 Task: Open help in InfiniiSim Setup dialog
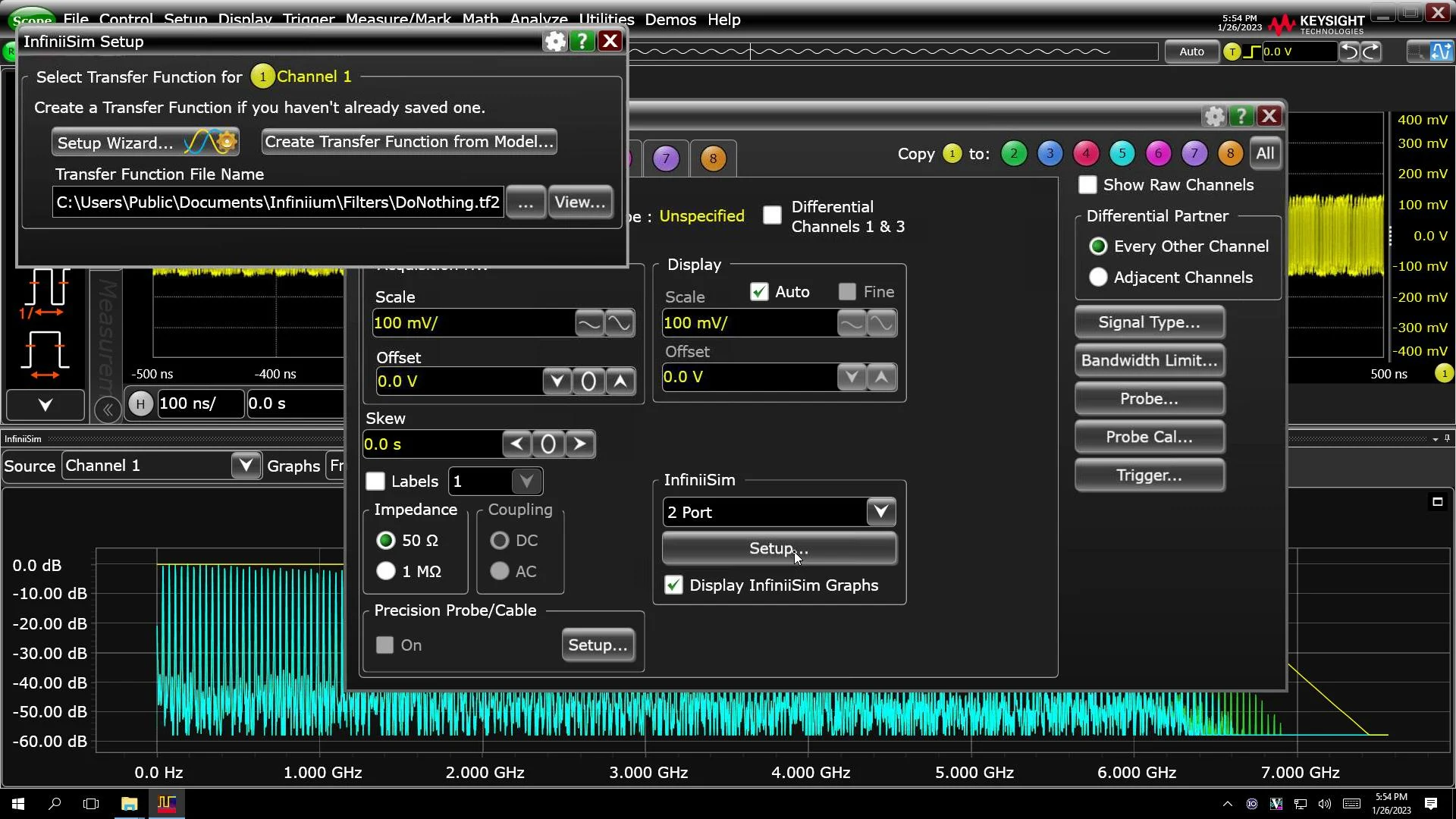point(582,42)
